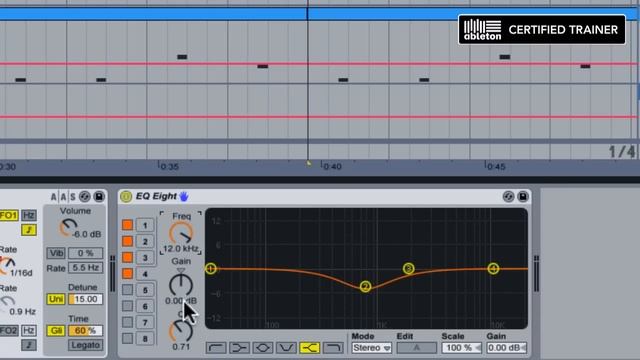Viewport: 640px width, 360px height.
Task: Toggle the LFO2 button
Action: point(9,330)
